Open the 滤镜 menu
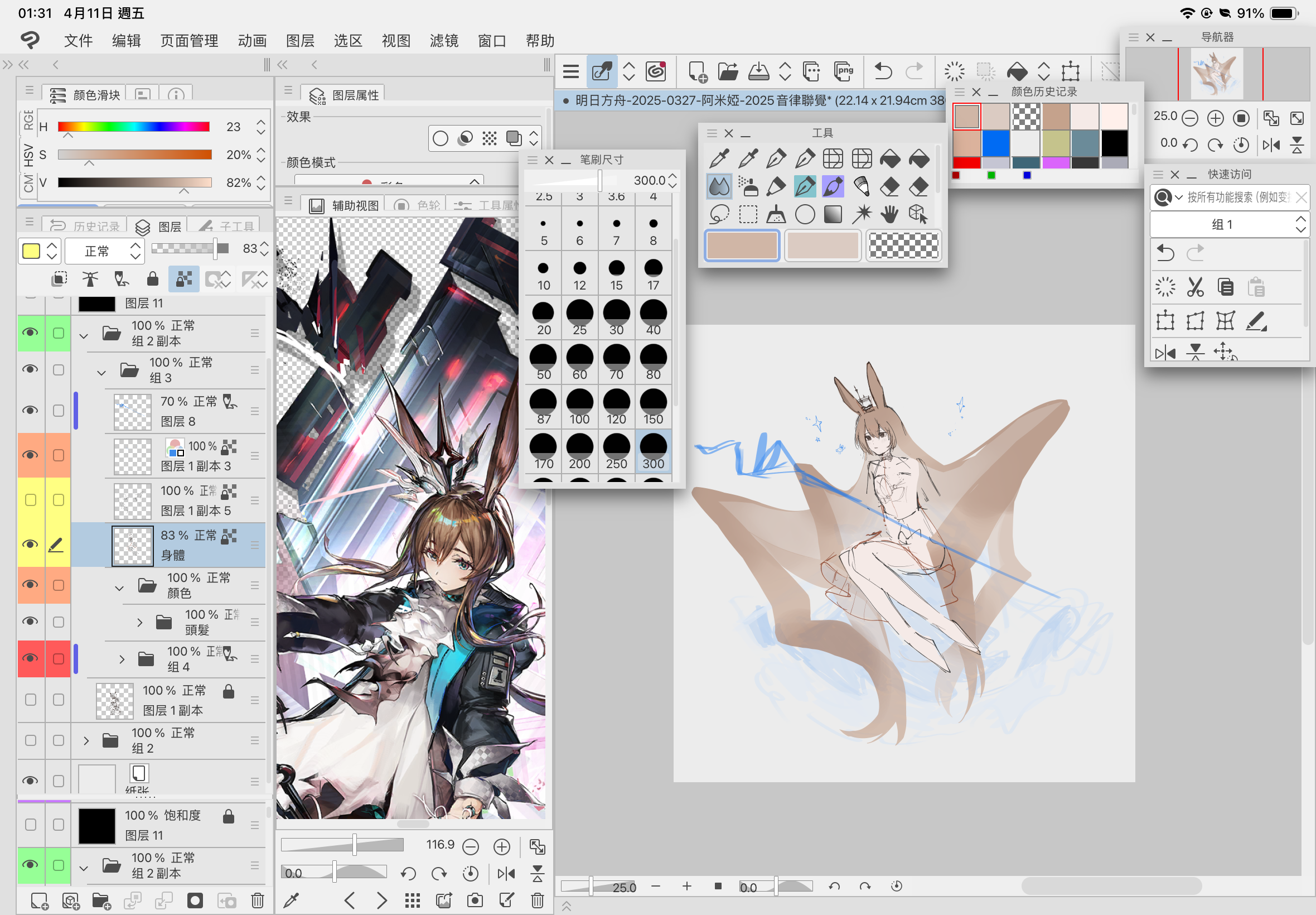Image resolution: width=1316 pixels, height=915 pixels. 444,41
